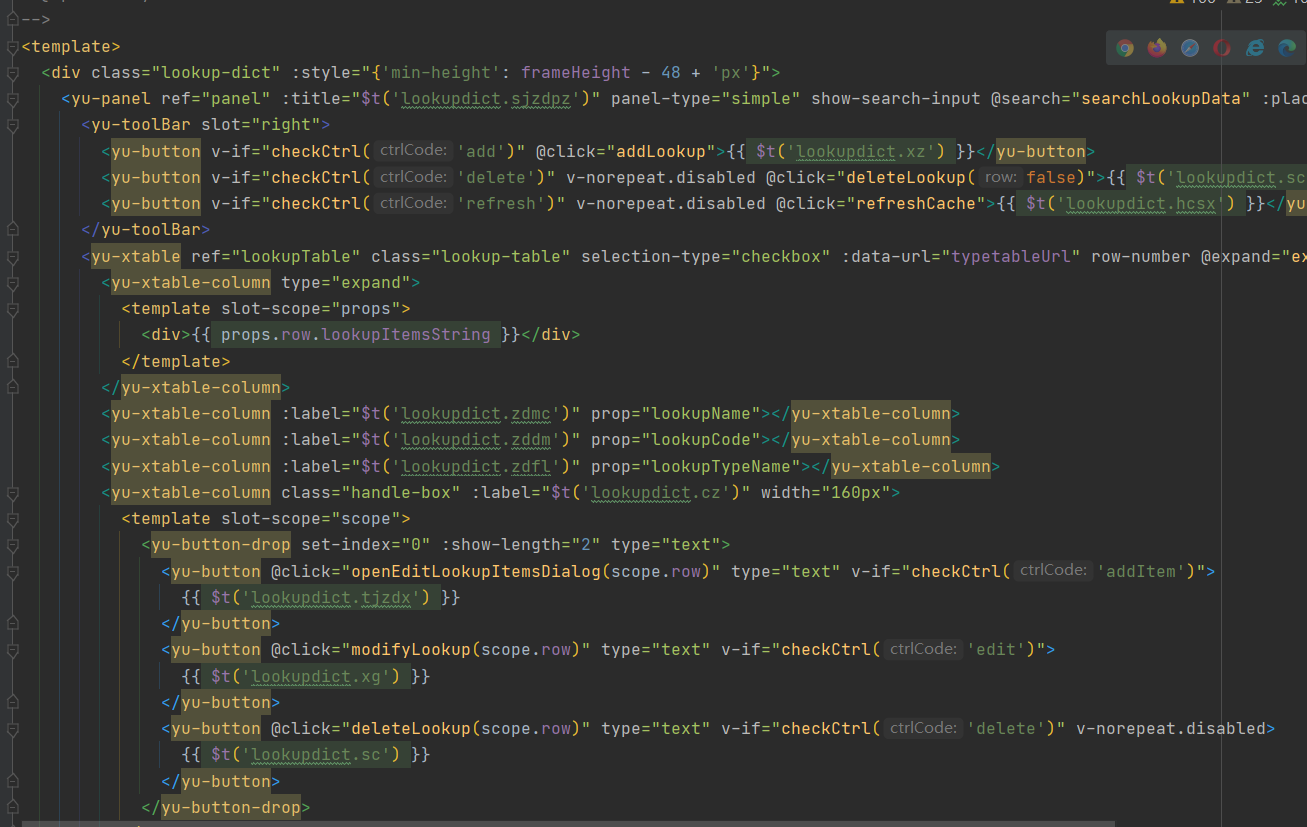Image resolution: width=1307 pixels, height=827 pixels.
Task: Open preview in Opera browser
Action: (1222, 48)
